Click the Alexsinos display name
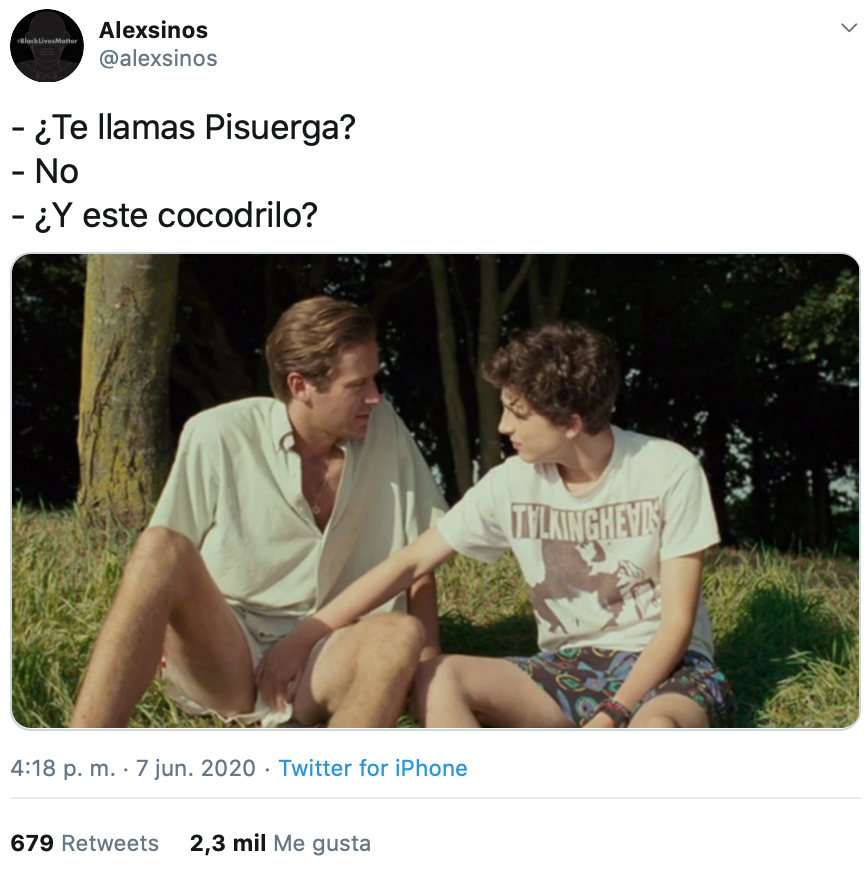866x874 pixels. [153, 30]
